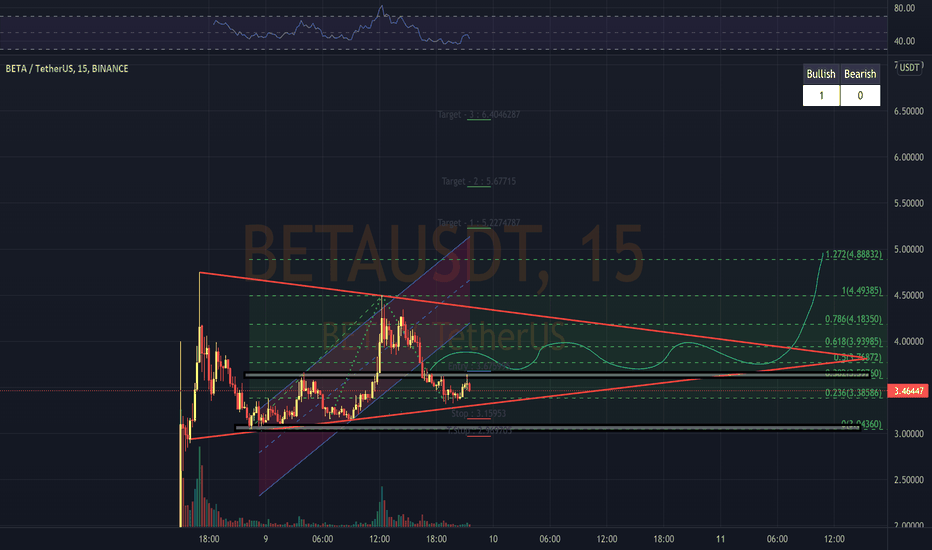
Task: Click the Target - 3 : 6.4046287 label
Action: click(478, 114)
